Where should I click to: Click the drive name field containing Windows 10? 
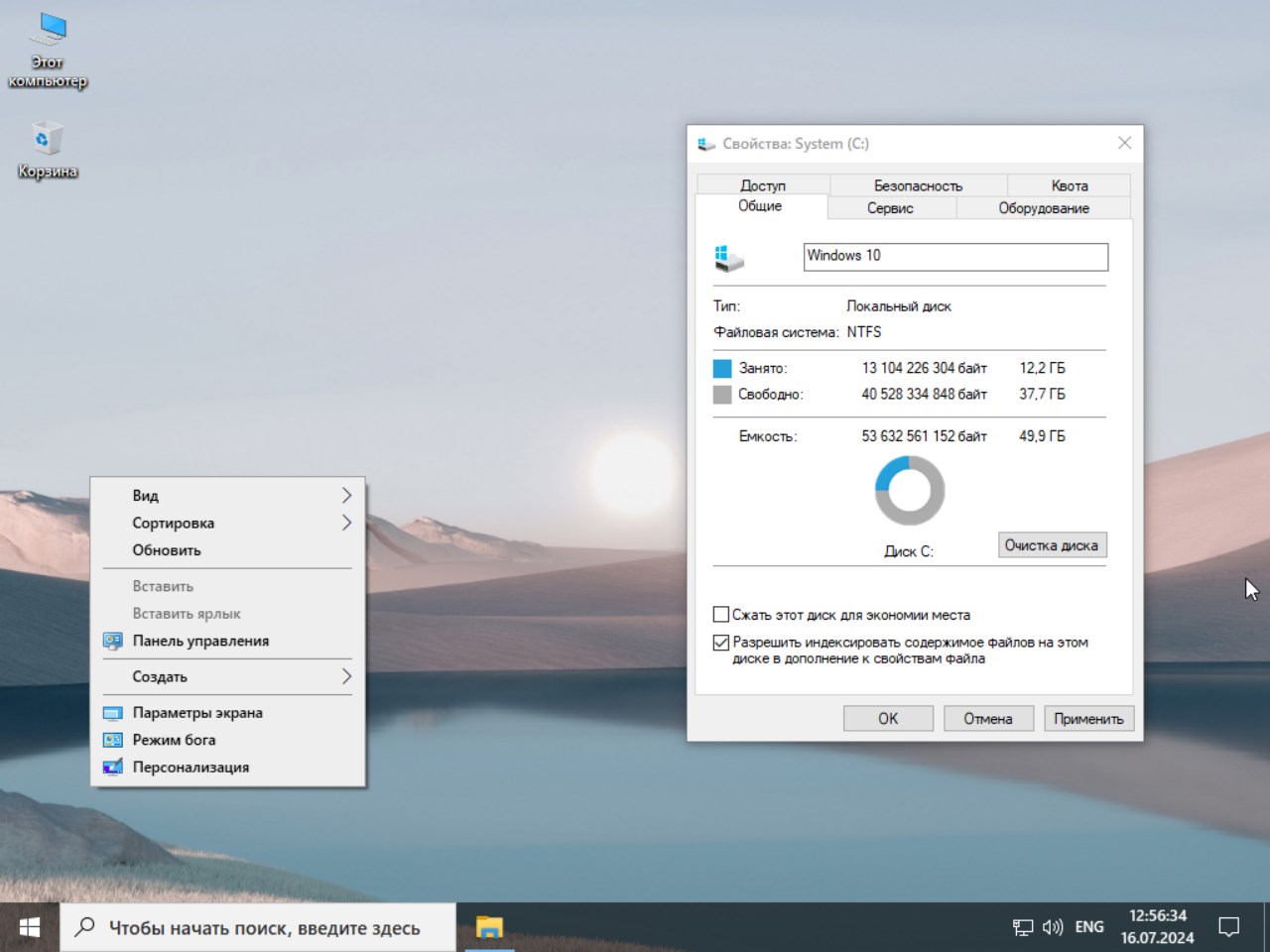point(955,257)
